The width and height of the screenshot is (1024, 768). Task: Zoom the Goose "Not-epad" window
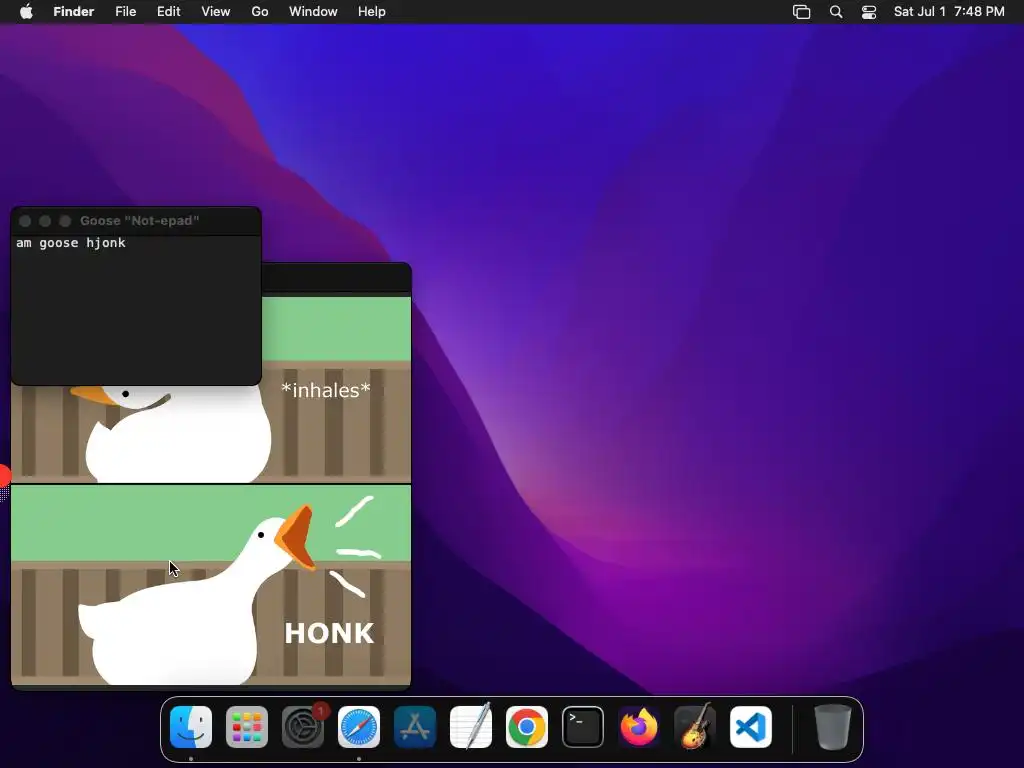pyautogui.click(x=65, y=221)
